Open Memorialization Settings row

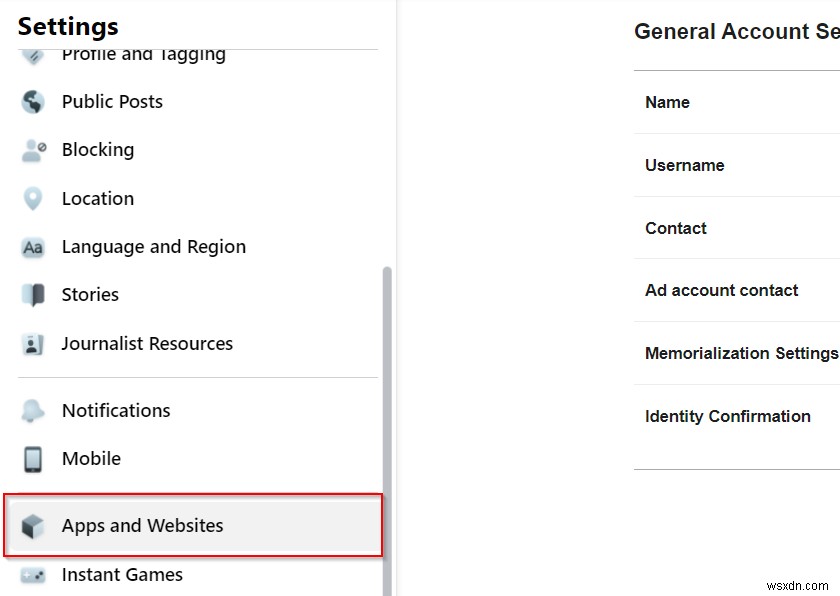[740, 353]
